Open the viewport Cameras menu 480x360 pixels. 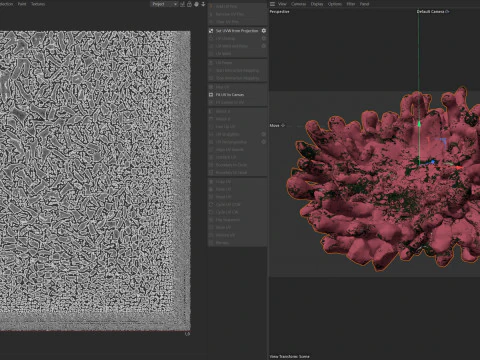[298, 4]
